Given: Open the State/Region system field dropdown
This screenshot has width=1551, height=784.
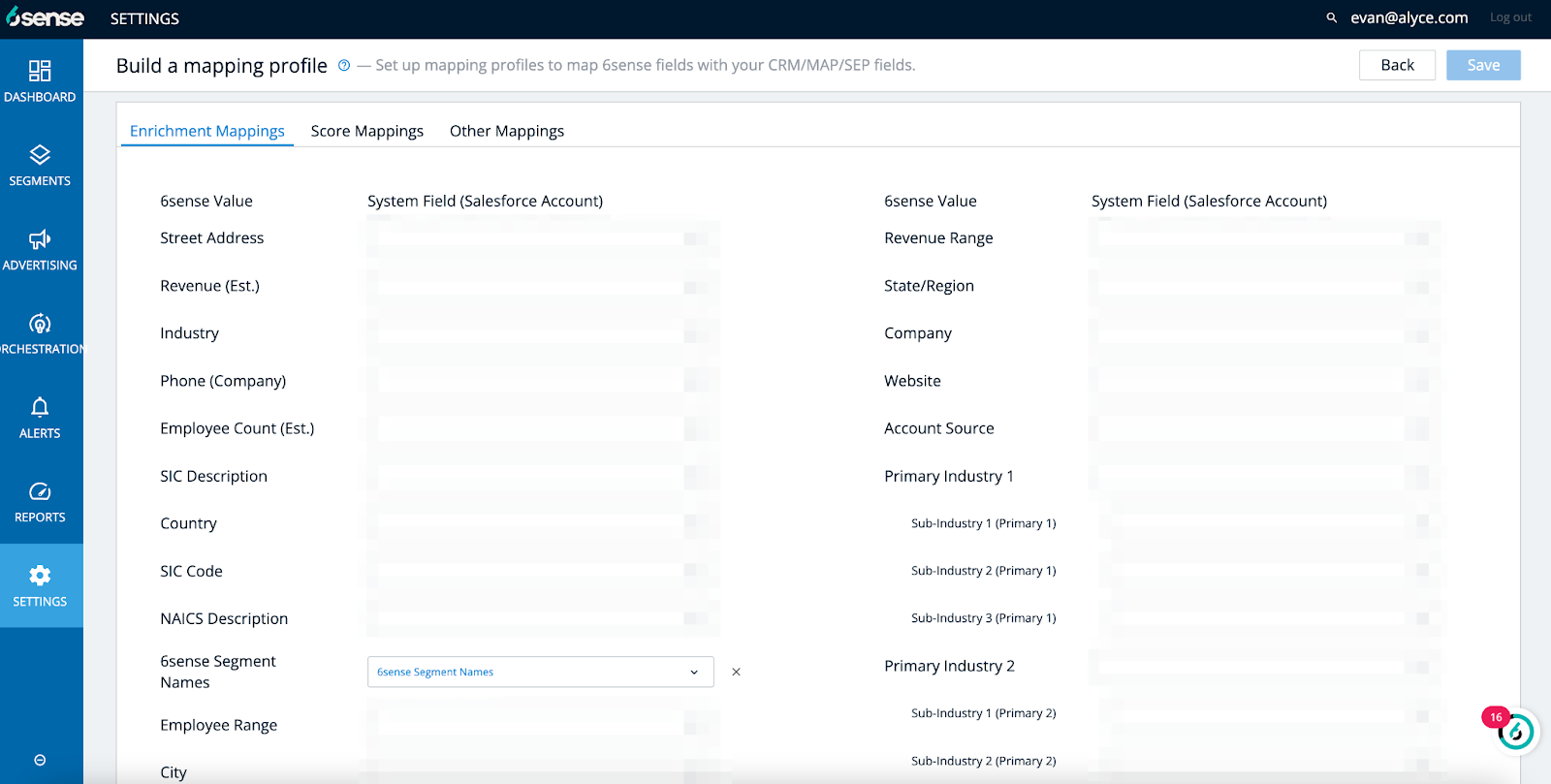Looking at the screenshot, I should (x=1264, y=286).
